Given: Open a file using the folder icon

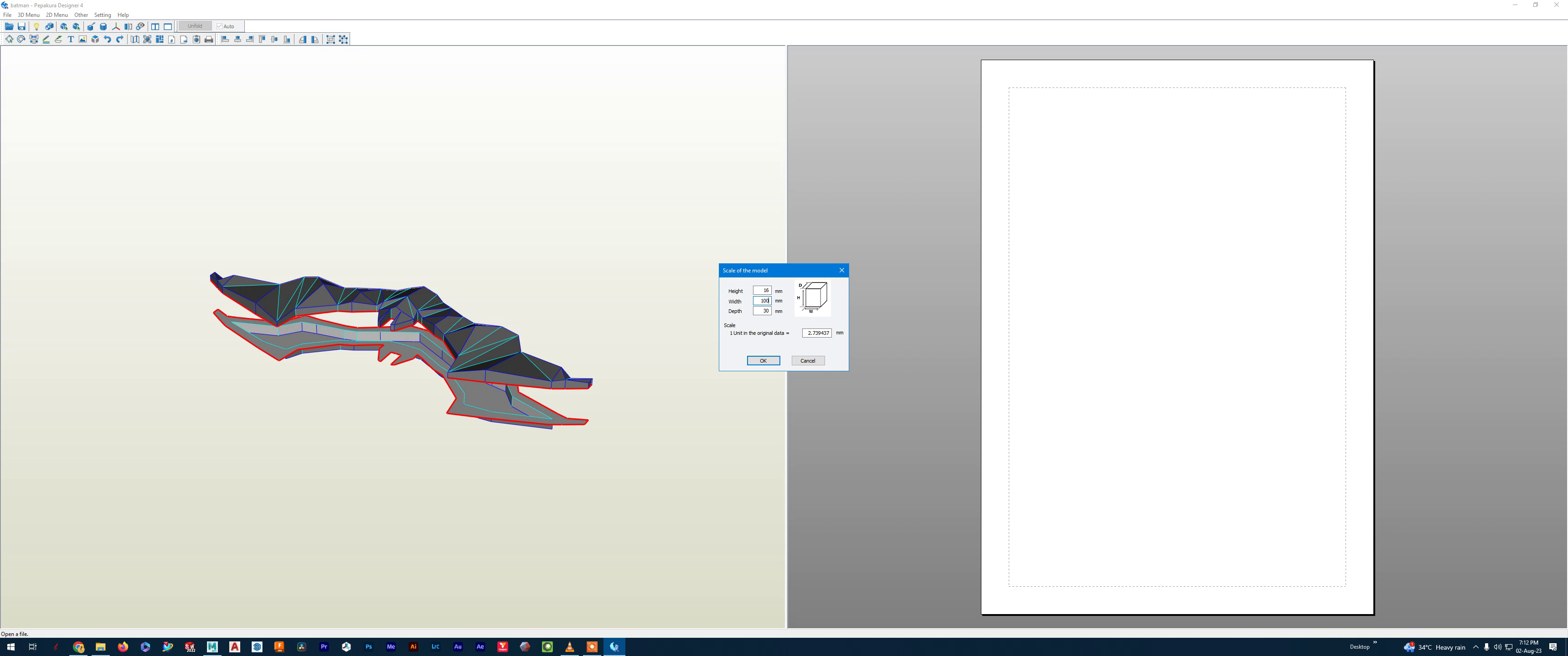Looking at the screenshot, I should 9,26.
